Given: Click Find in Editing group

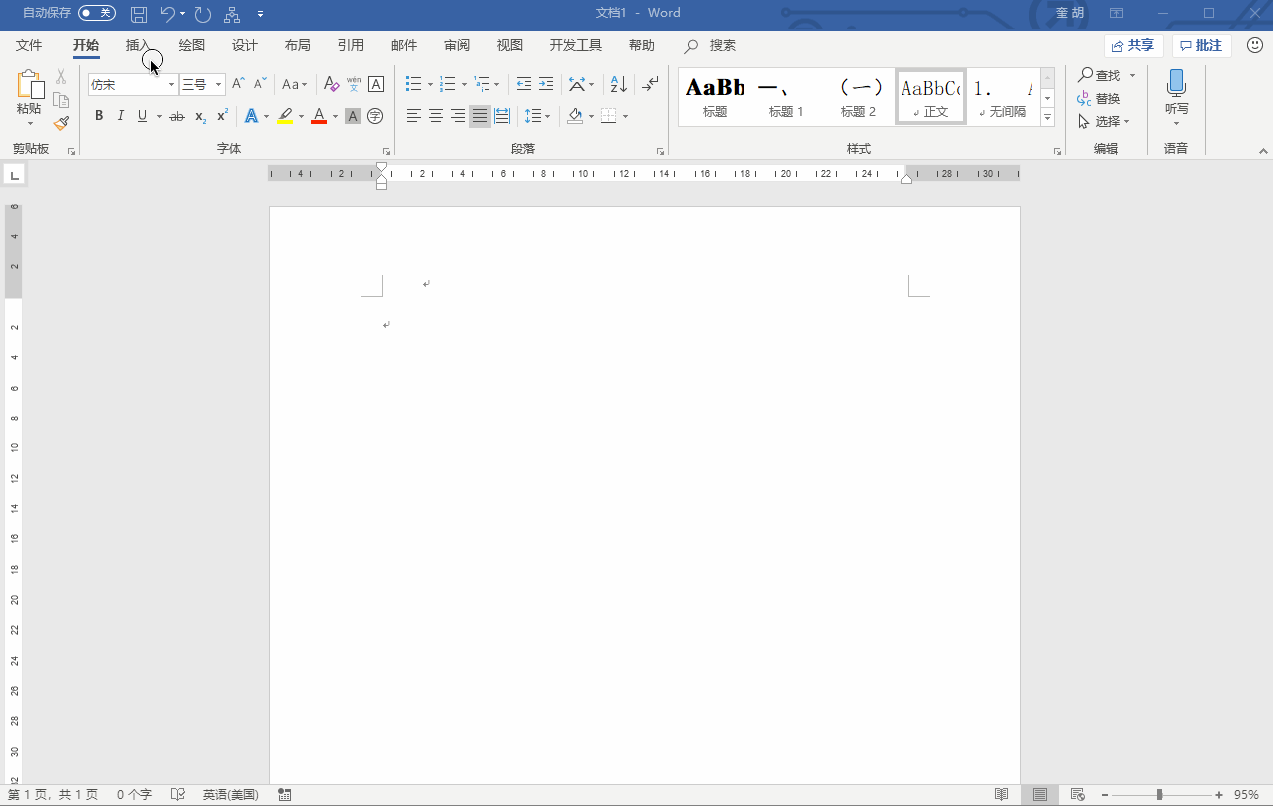Looking at the screenshot, I should [x=1099, y=76].
